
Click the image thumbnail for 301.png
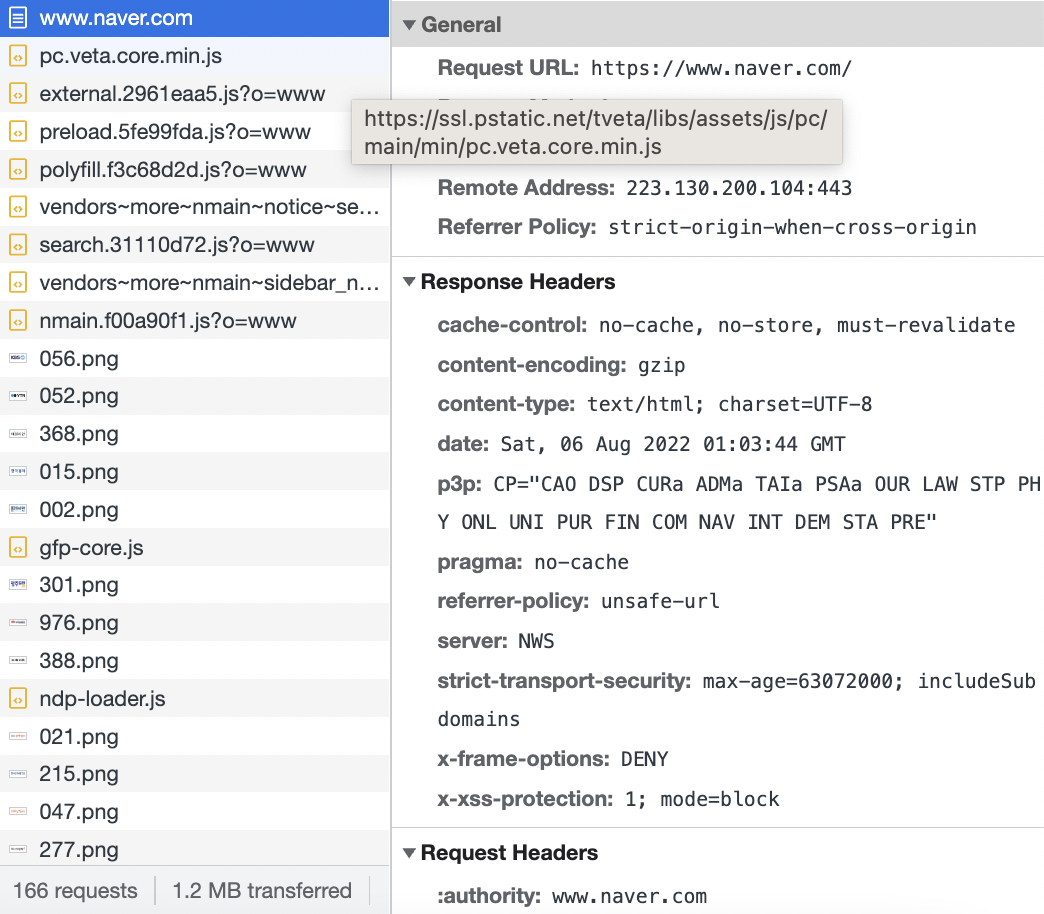(x=18, y=584)
